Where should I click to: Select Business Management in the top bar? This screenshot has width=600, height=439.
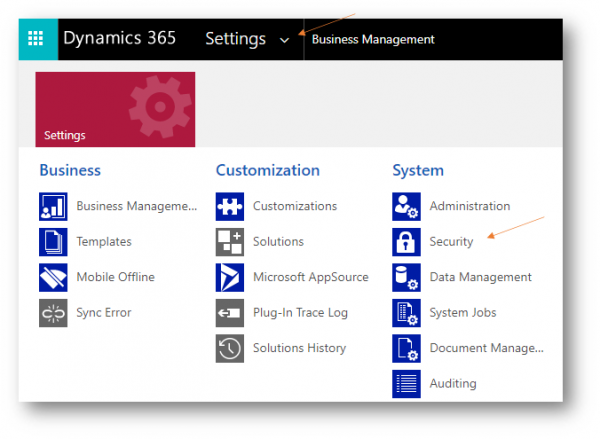click(373, 40)
